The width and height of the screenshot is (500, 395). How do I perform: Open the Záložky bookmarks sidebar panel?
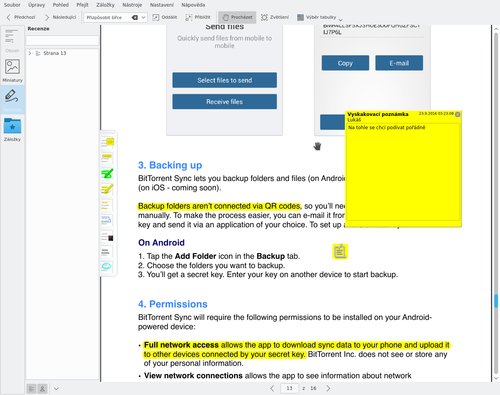pyautogui.click(x=12, y=130)
